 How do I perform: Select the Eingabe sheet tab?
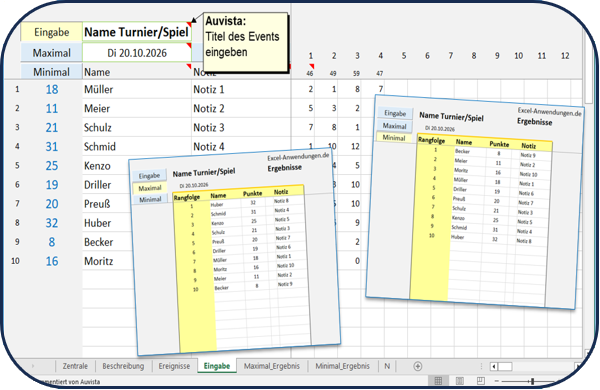(217, 366)
